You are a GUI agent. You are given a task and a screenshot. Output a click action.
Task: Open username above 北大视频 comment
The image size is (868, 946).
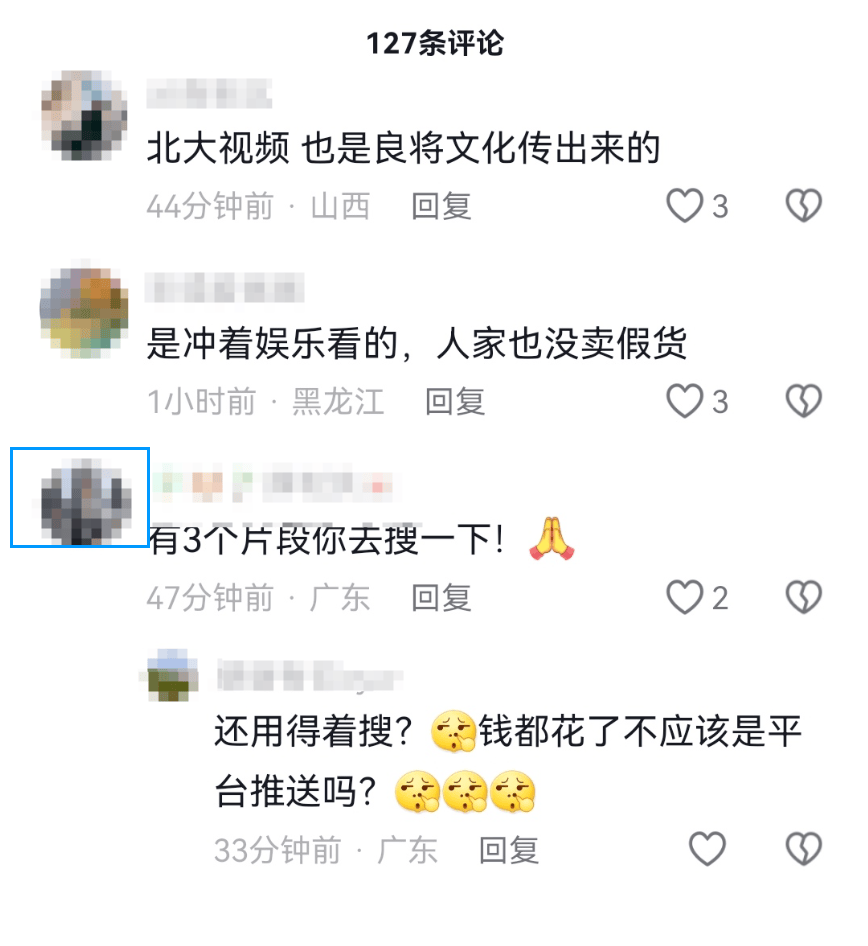[x=209, y=94]
